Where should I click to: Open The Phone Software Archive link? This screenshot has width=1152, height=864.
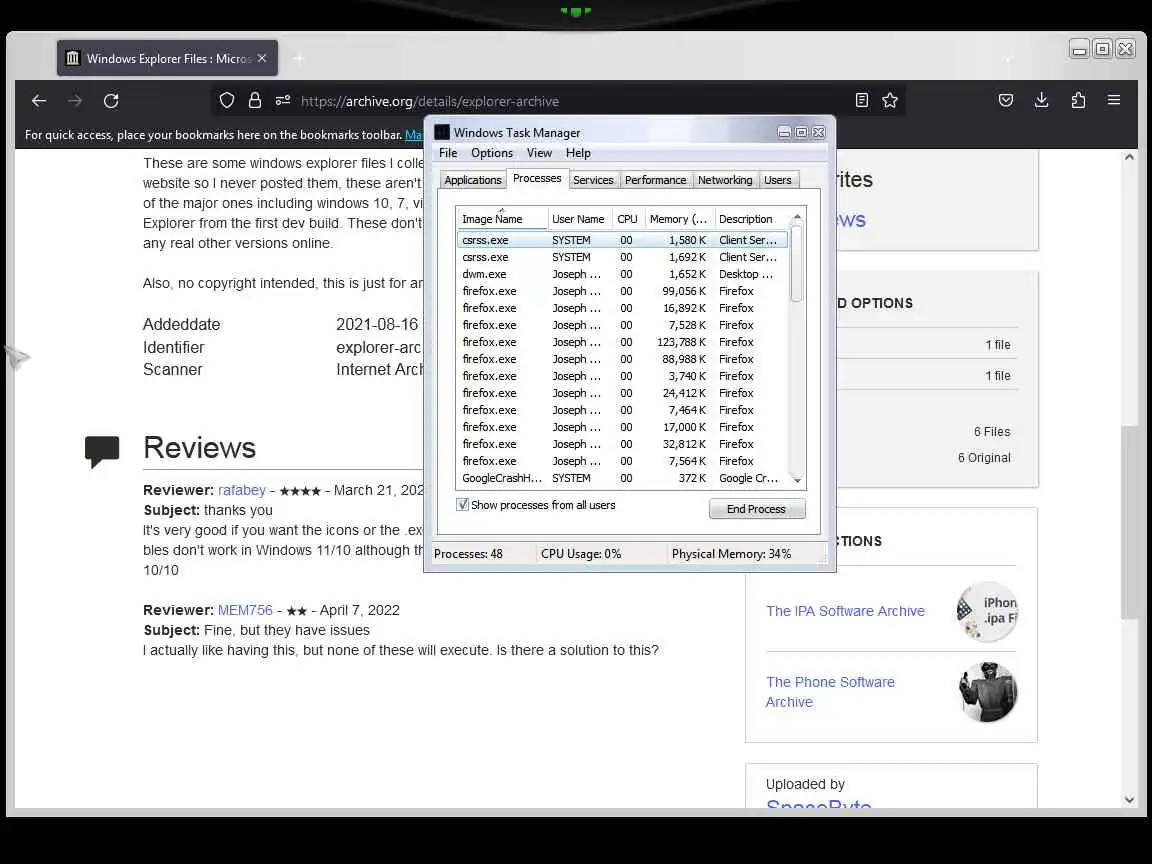(830, 692)
